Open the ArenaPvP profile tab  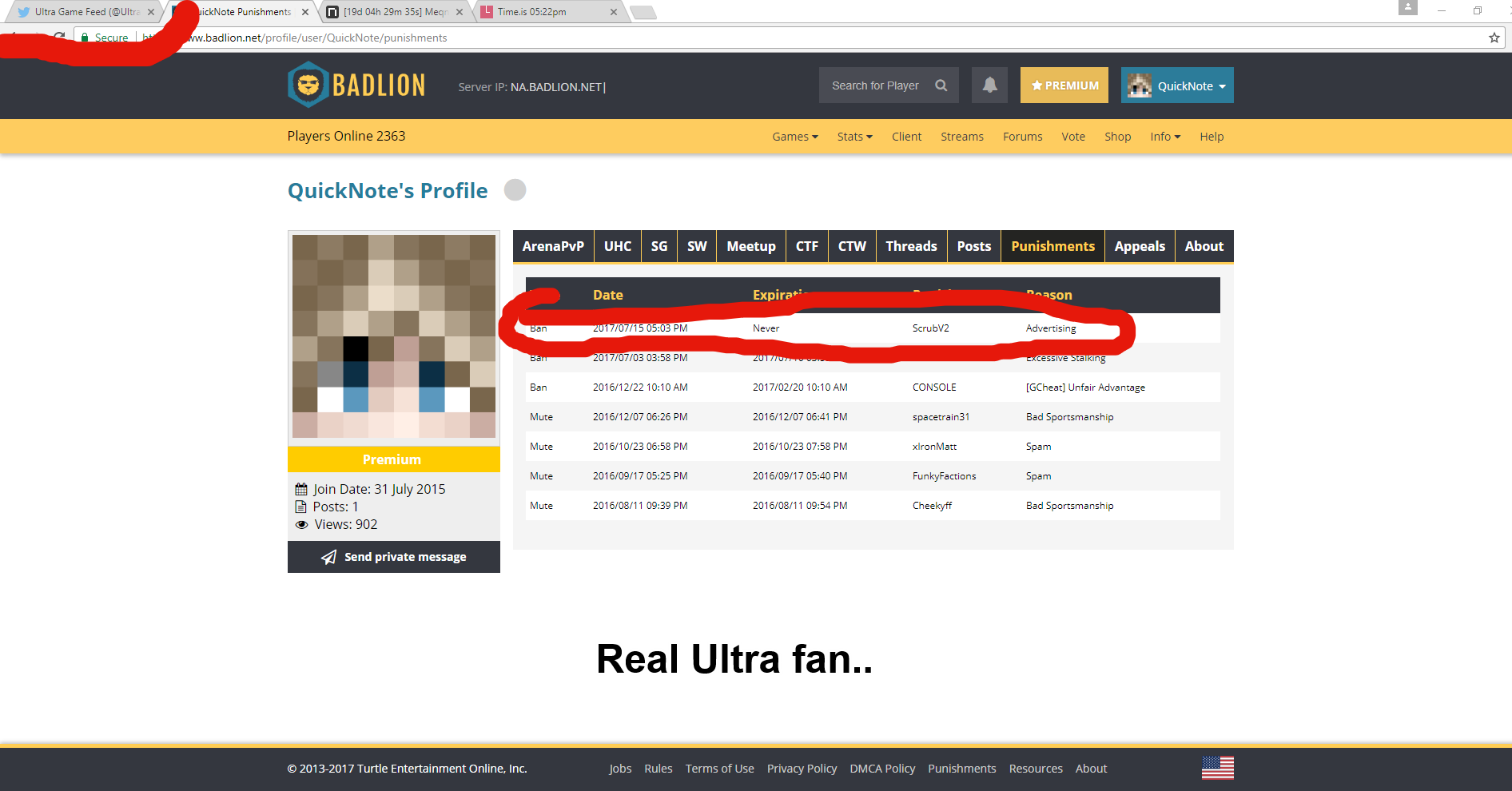[553, 246]
